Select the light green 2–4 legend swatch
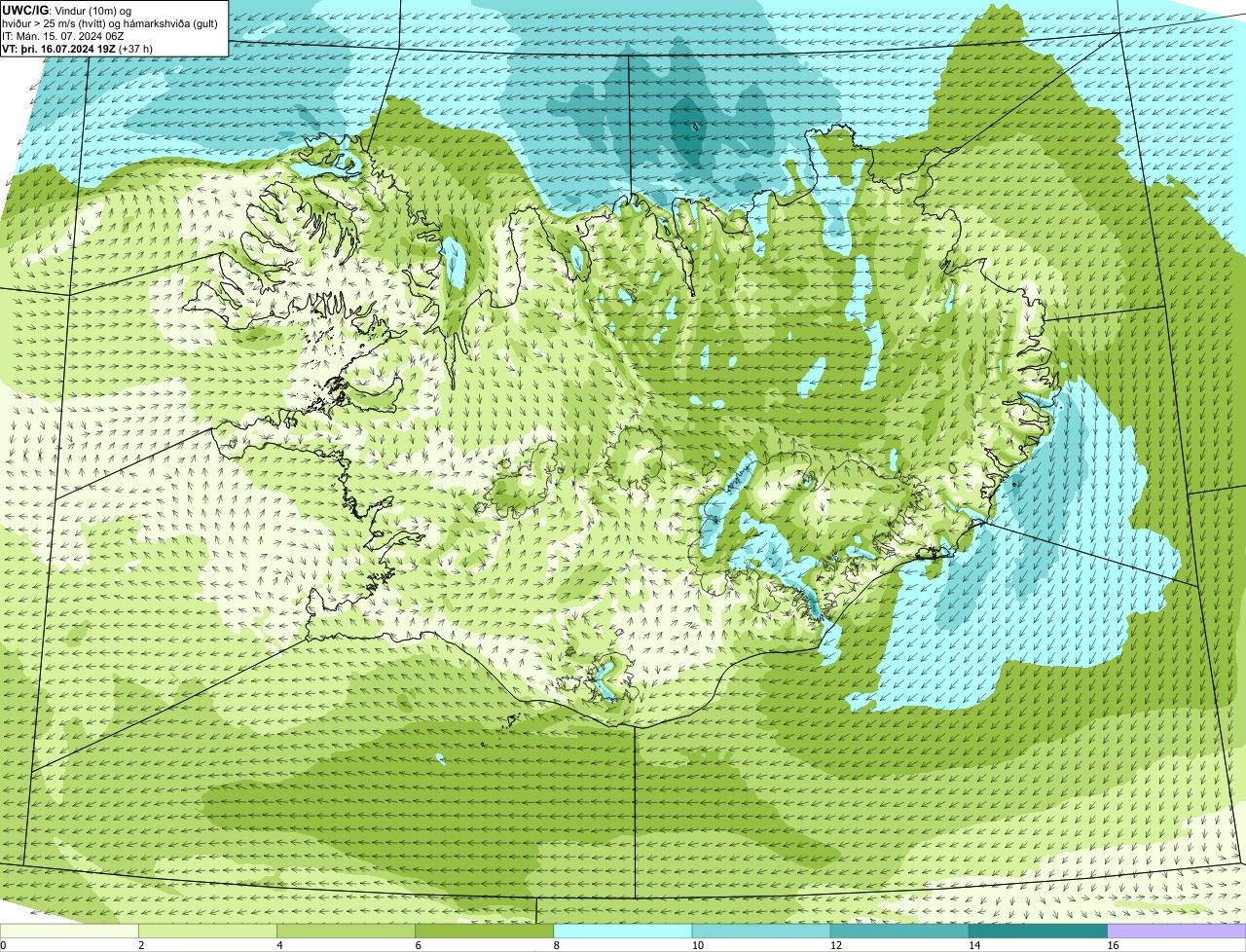Viewport: 1246px width, 952px height. 207,932
